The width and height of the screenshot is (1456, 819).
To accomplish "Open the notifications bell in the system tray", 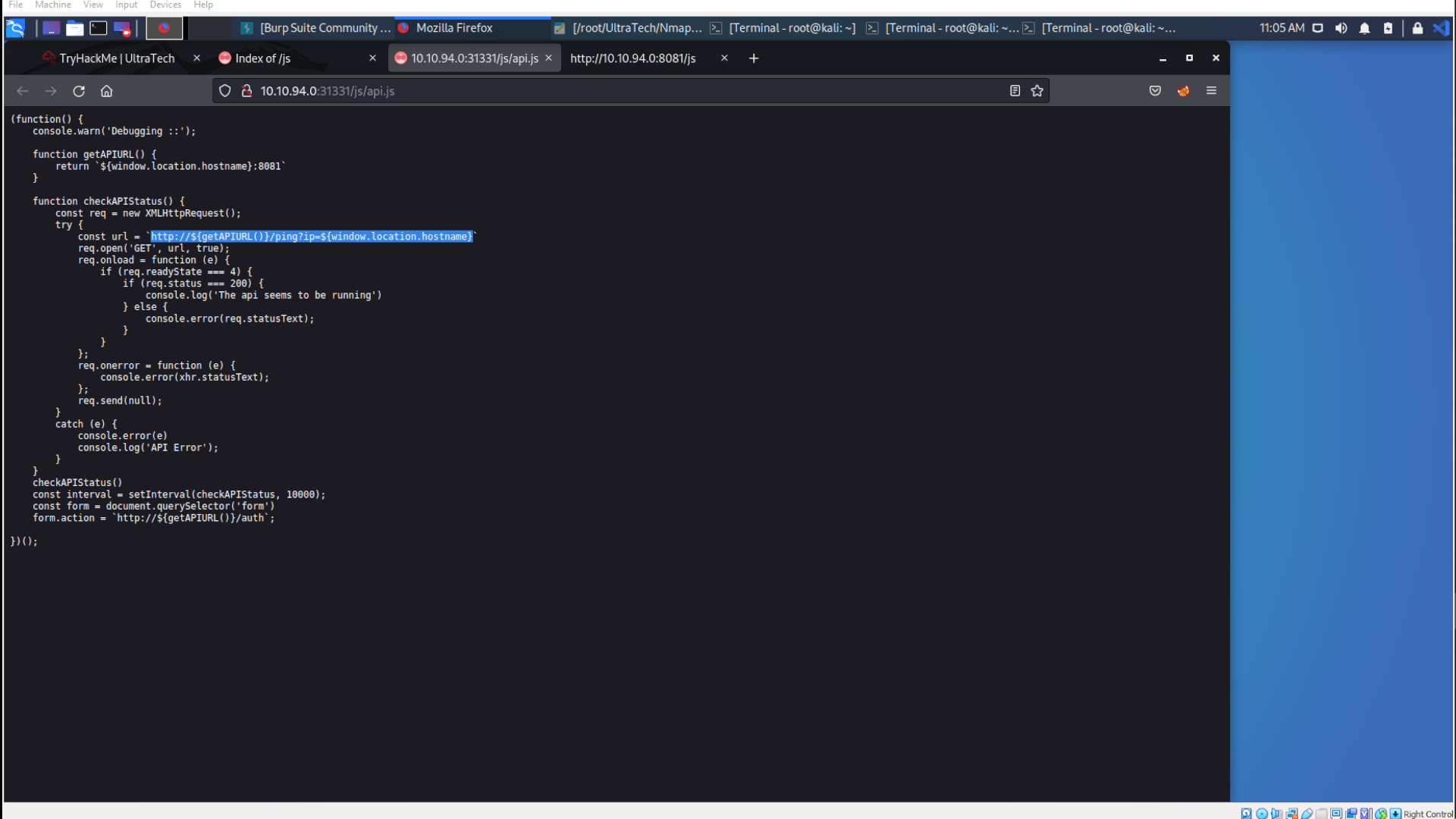I will (x=1365, y=28).
